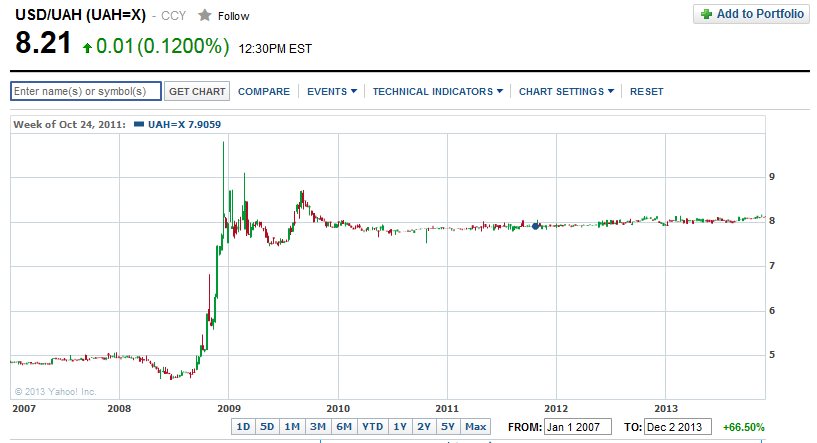Open the COMPARE option
Image resolution: width=817 pixels, height=443 pixels.
click(264, 91)
